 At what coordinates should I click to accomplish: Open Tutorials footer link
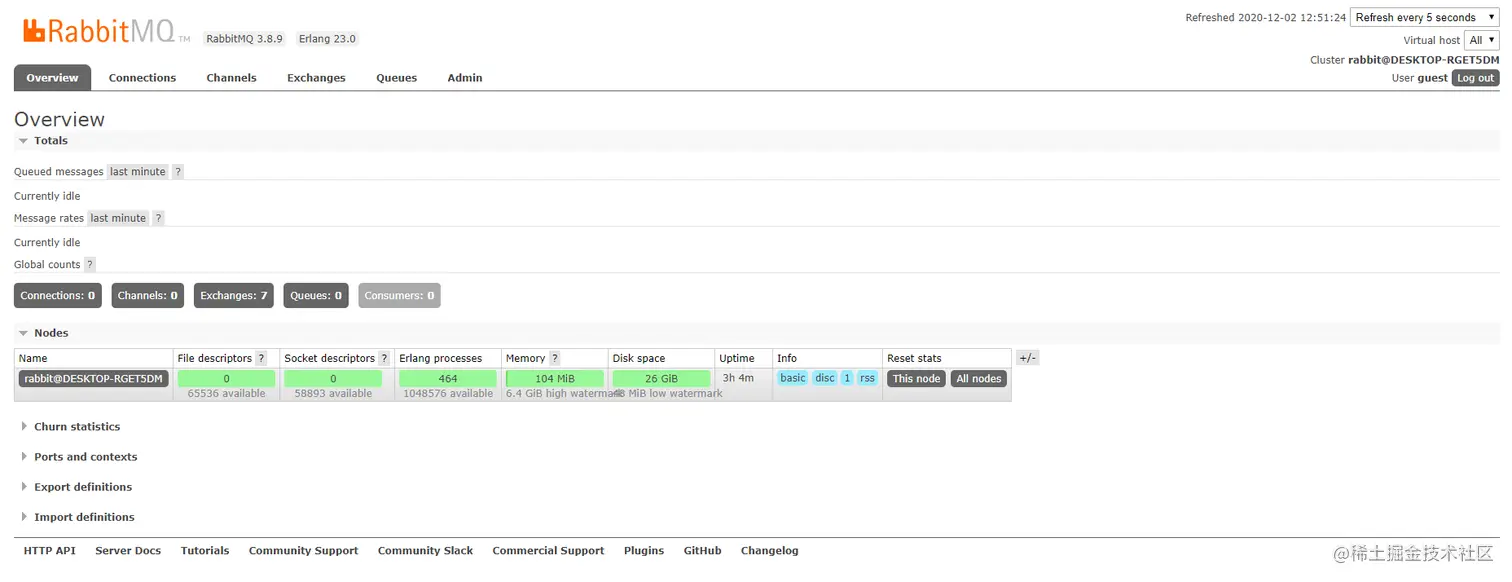pos(205,551)
